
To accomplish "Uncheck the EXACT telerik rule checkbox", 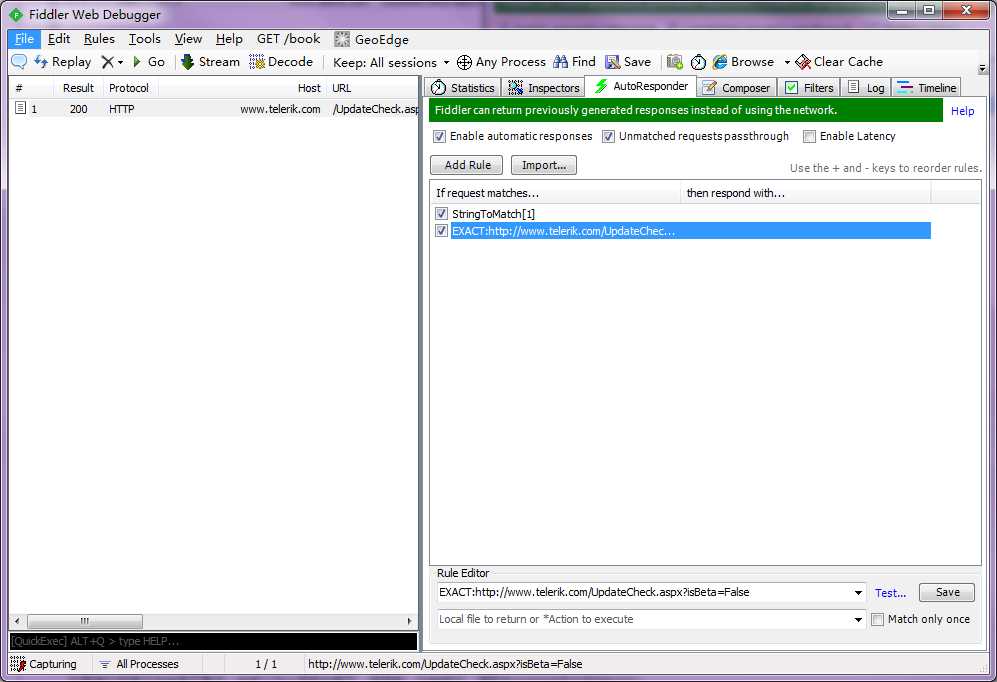I will 441,230.
